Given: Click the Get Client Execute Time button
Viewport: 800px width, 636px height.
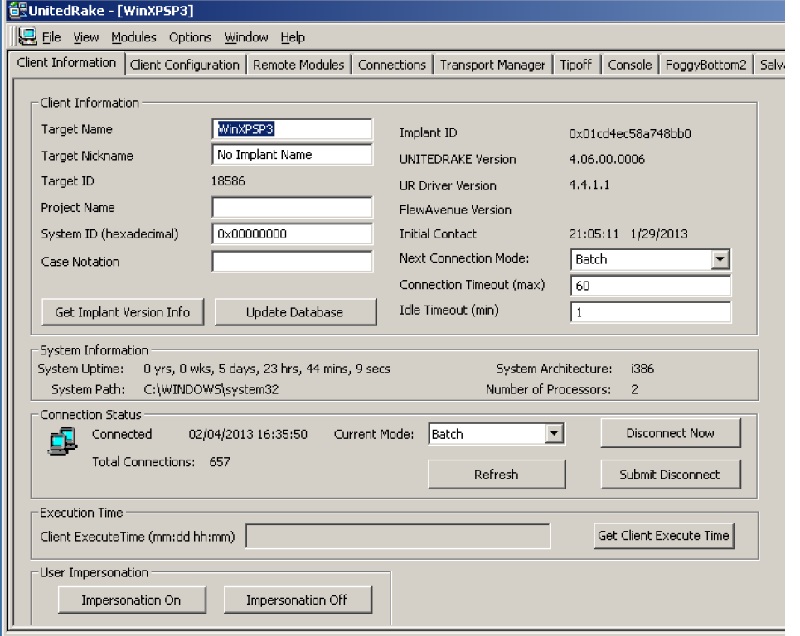Looking at the screenshot, I should (663, 536).
